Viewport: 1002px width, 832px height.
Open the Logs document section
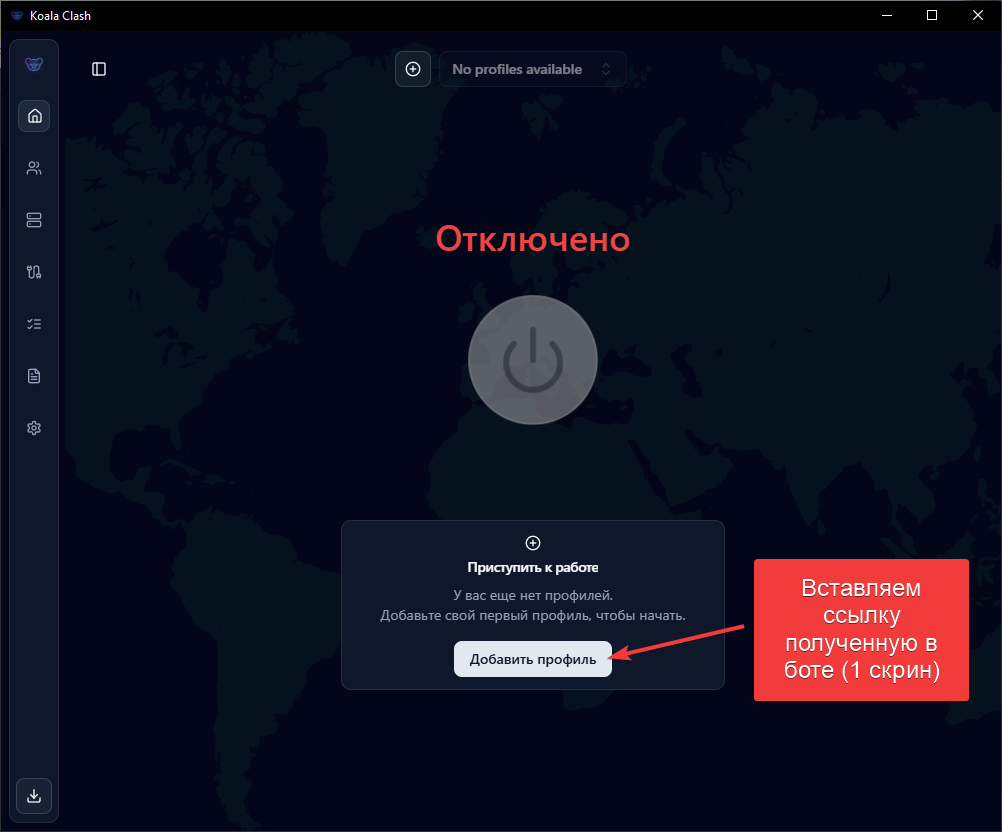click(33, 375)
